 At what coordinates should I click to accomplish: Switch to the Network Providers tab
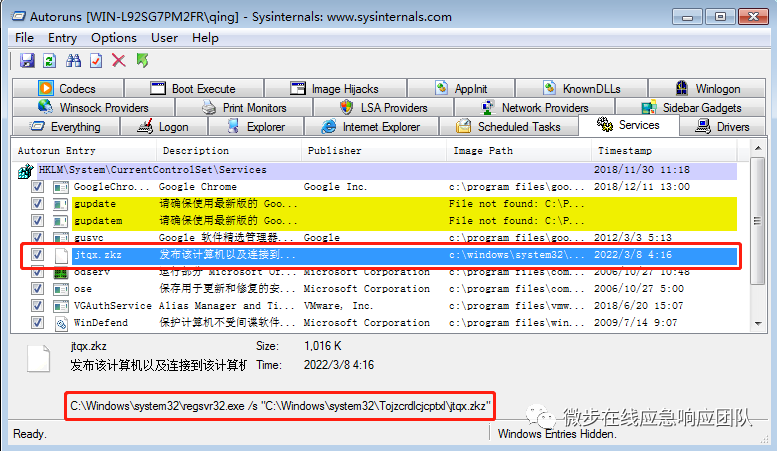pos(535,107)
